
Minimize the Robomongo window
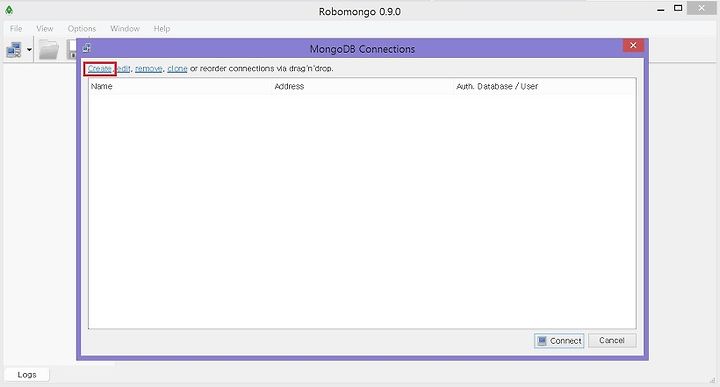click(661, 9)
